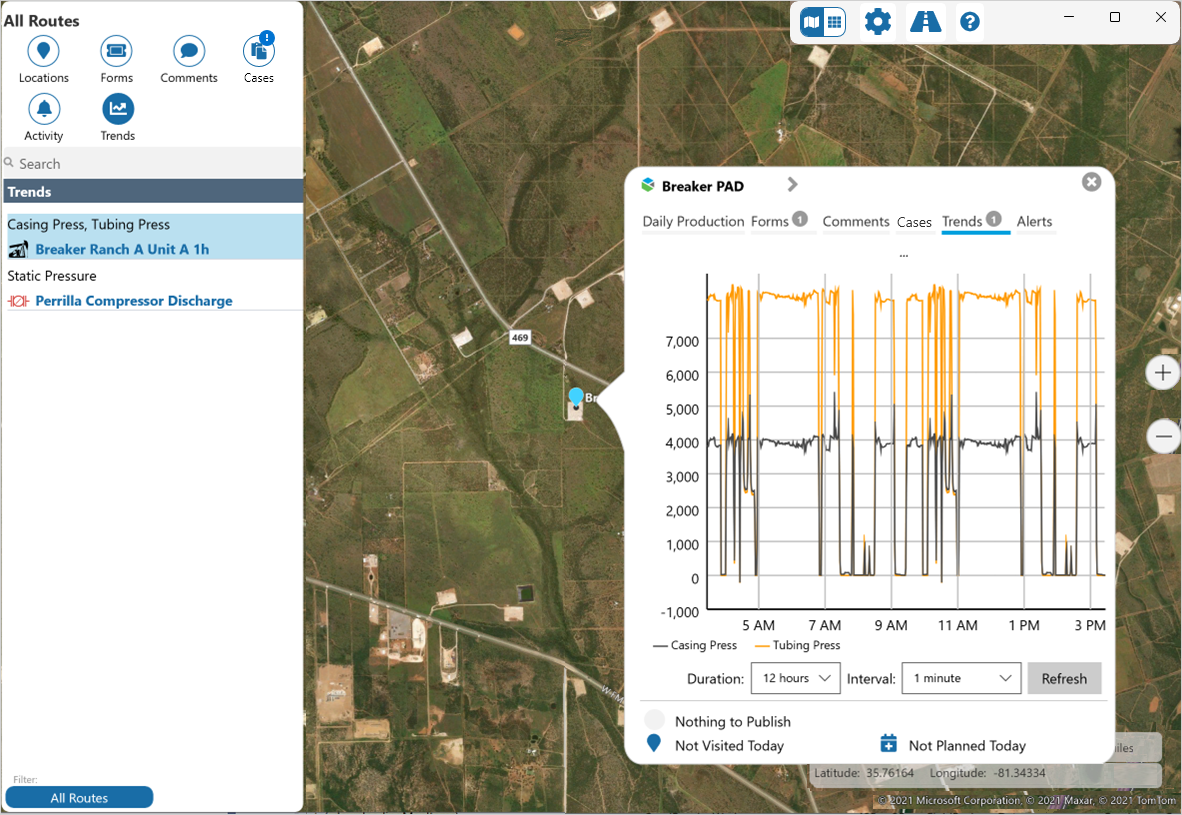Viewport: 1182px width, 815px height.
Task: Expand the Duration 12 hours dropdown
Action: click(795, 678)
